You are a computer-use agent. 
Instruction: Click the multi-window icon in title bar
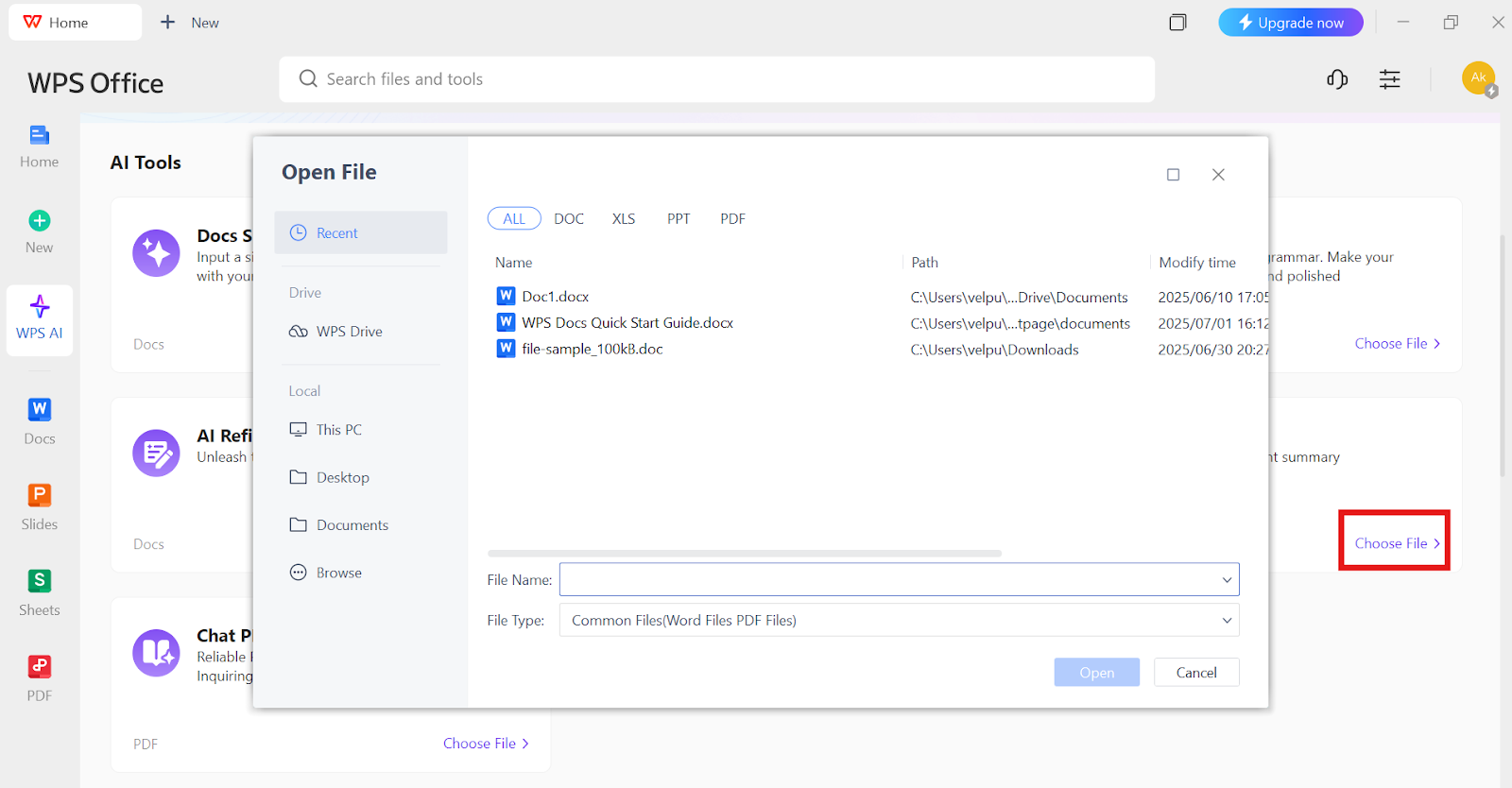point(1177,22)
